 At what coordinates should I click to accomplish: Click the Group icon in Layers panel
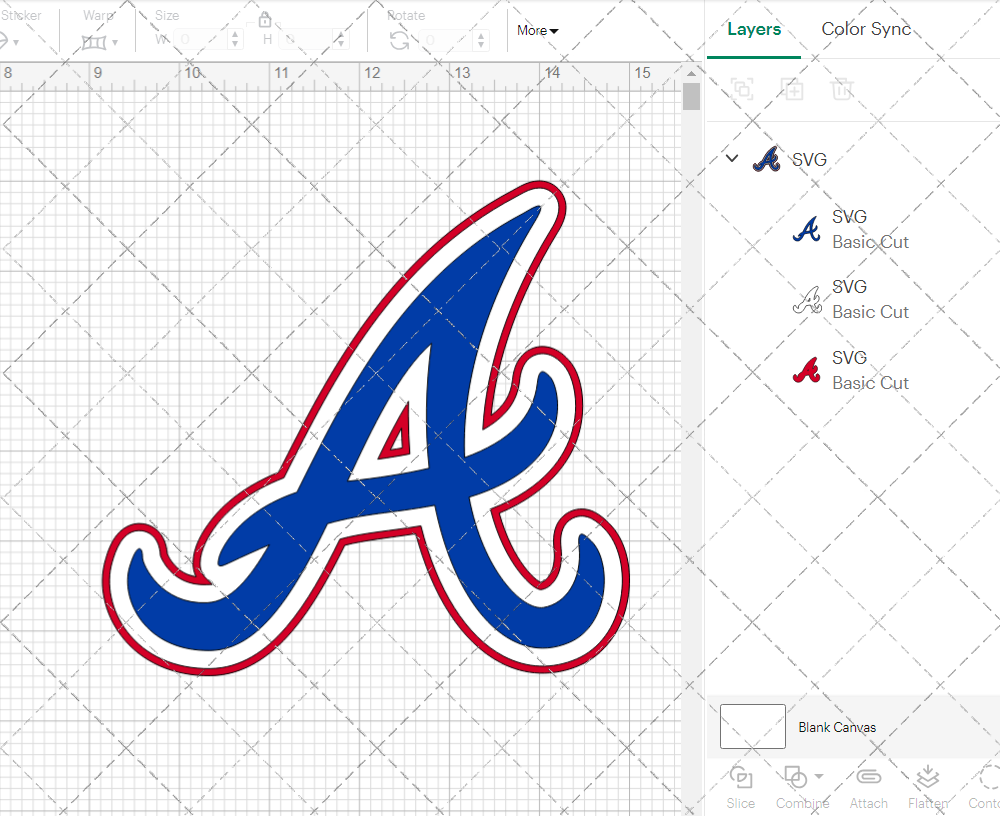(742, 89)
